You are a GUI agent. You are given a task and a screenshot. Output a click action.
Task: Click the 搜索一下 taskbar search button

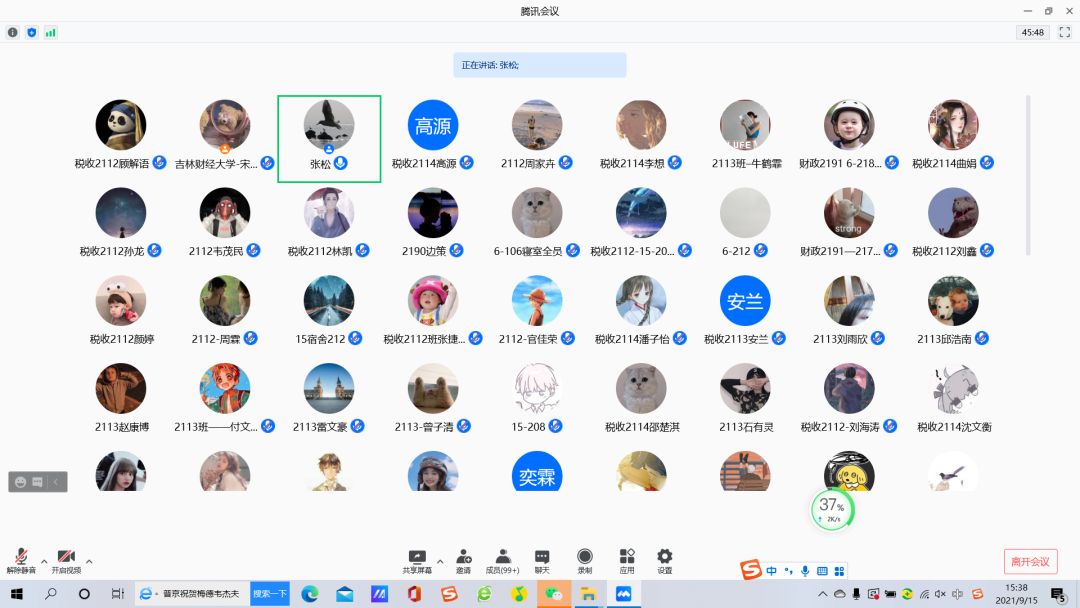tap(270, 594)
